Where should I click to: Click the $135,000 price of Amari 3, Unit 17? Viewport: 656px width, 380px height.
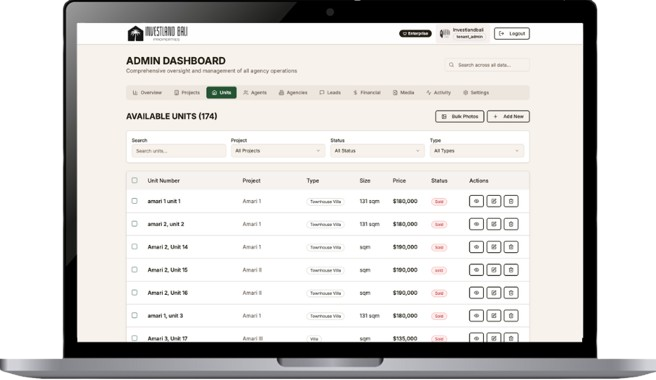pyautogui.click(x=405, y=338)
